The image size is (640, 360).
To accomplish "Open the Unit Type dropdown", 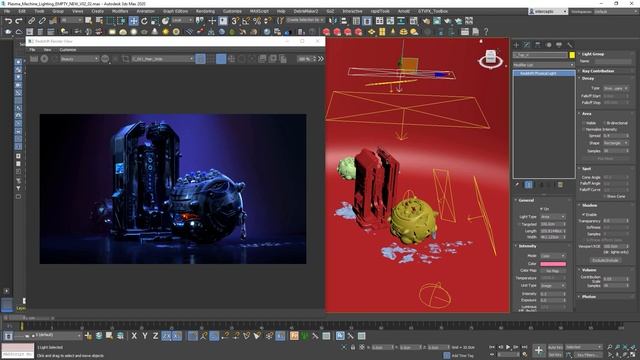I will click(553, 286).
